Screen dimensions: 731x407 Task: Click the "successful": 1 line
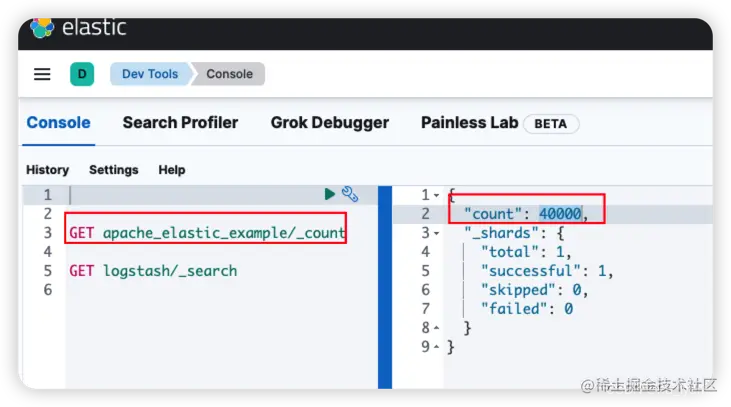tap(547, 271)
